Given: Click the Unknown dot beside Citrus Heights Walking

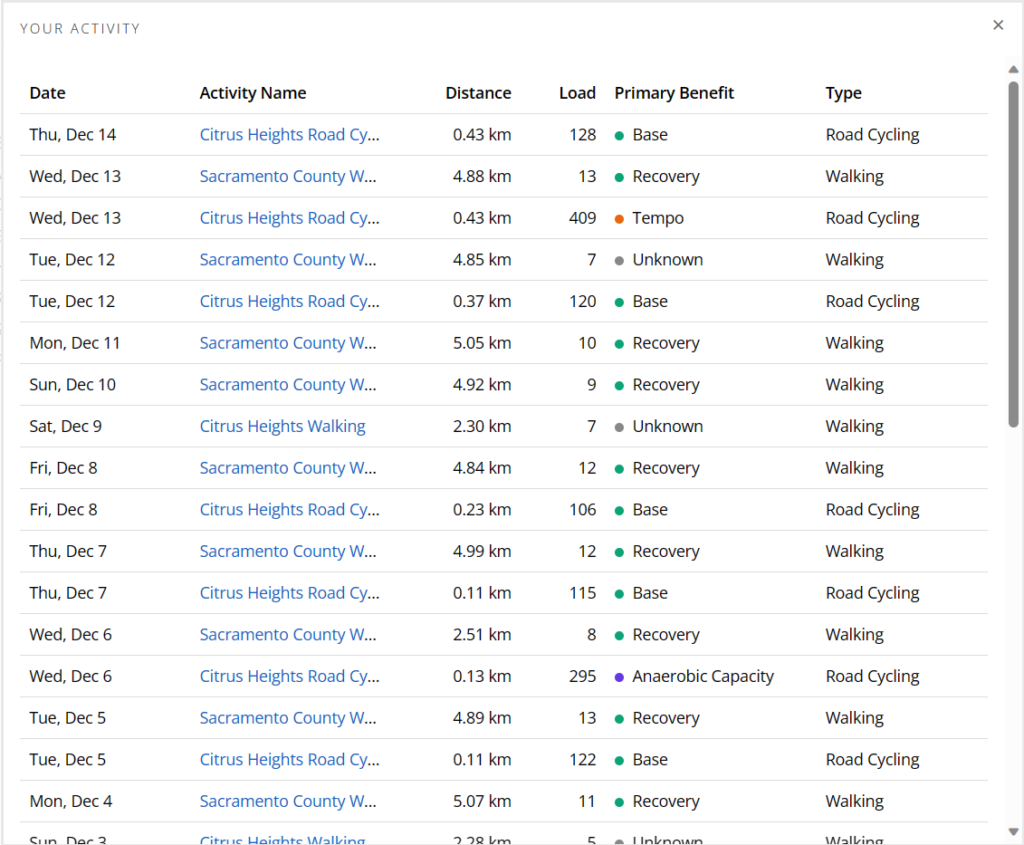Looking at the screenshot, I should point(618,426).
